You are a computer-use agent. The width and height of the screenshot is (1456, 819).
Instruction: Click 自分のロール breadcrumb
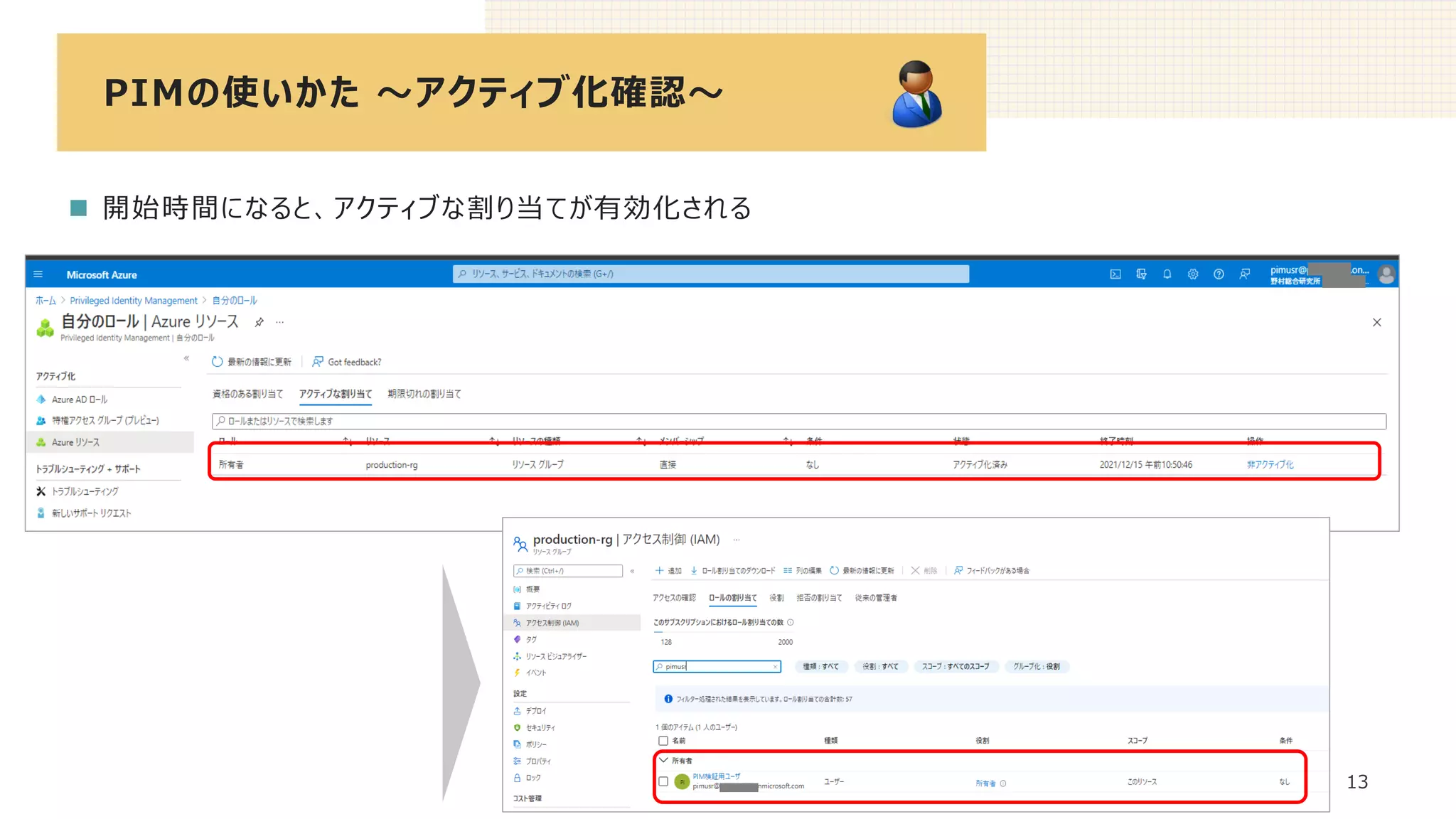click(235, 301)
